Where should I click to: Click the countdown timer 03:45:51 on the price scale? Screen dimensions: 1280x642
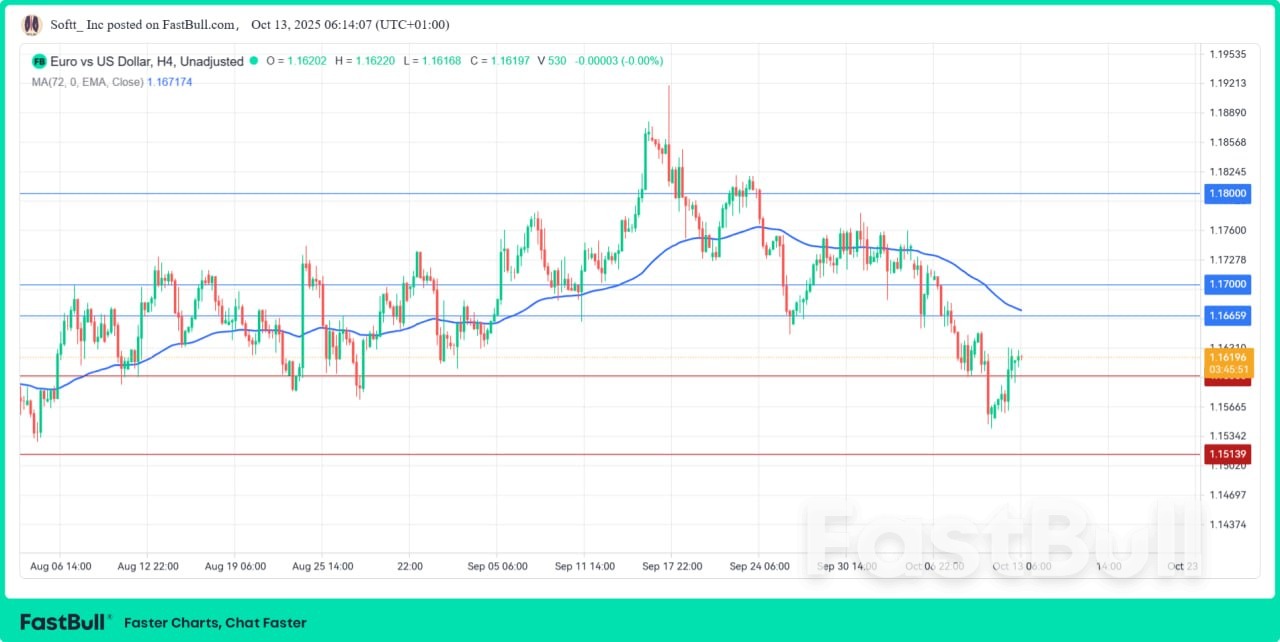[1227, 368]
